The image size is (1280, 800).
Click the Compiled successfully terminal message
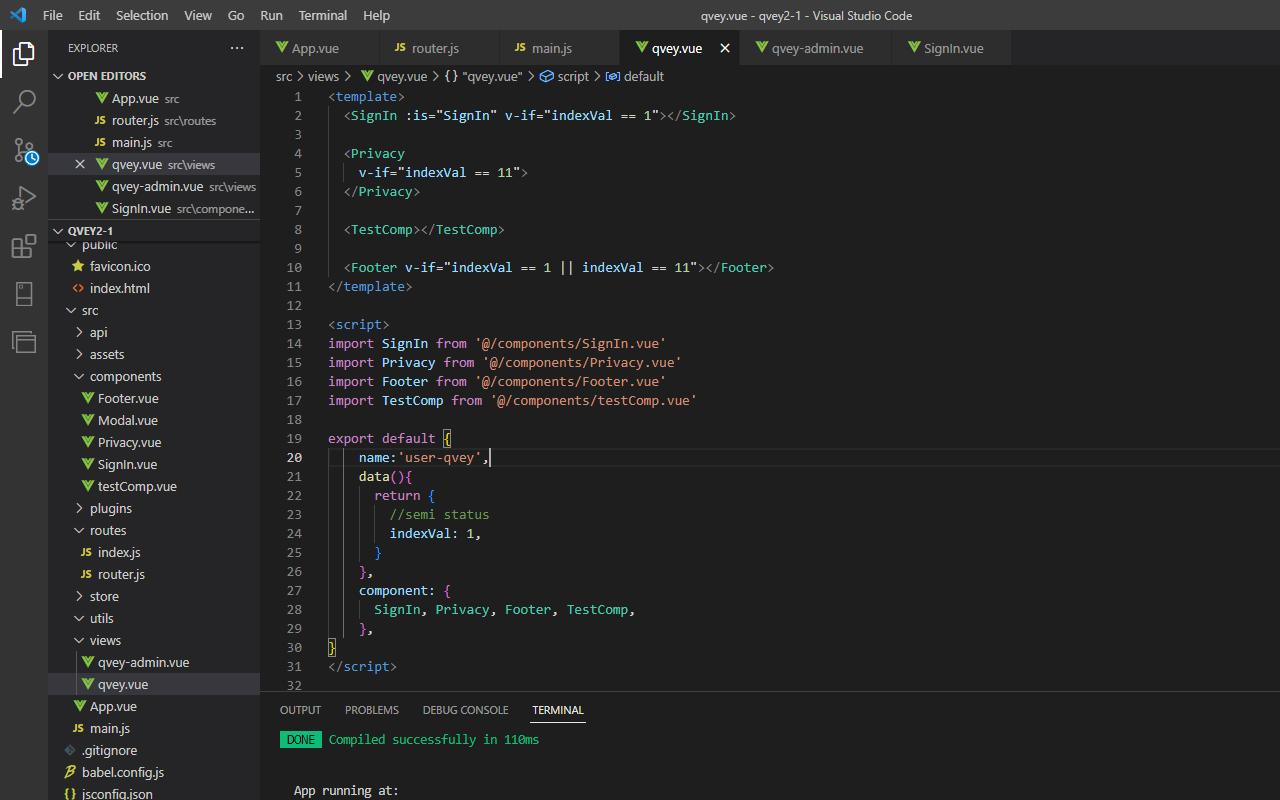433,740
